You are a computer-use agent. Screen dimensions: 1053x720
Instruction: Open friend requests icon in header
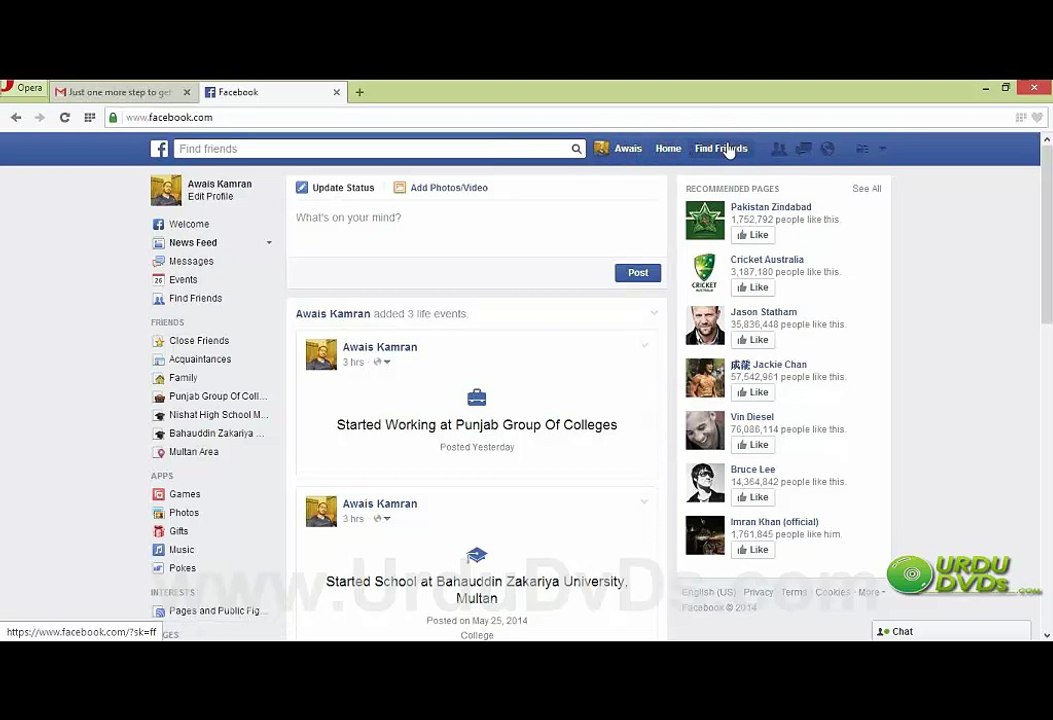(779, 148)
